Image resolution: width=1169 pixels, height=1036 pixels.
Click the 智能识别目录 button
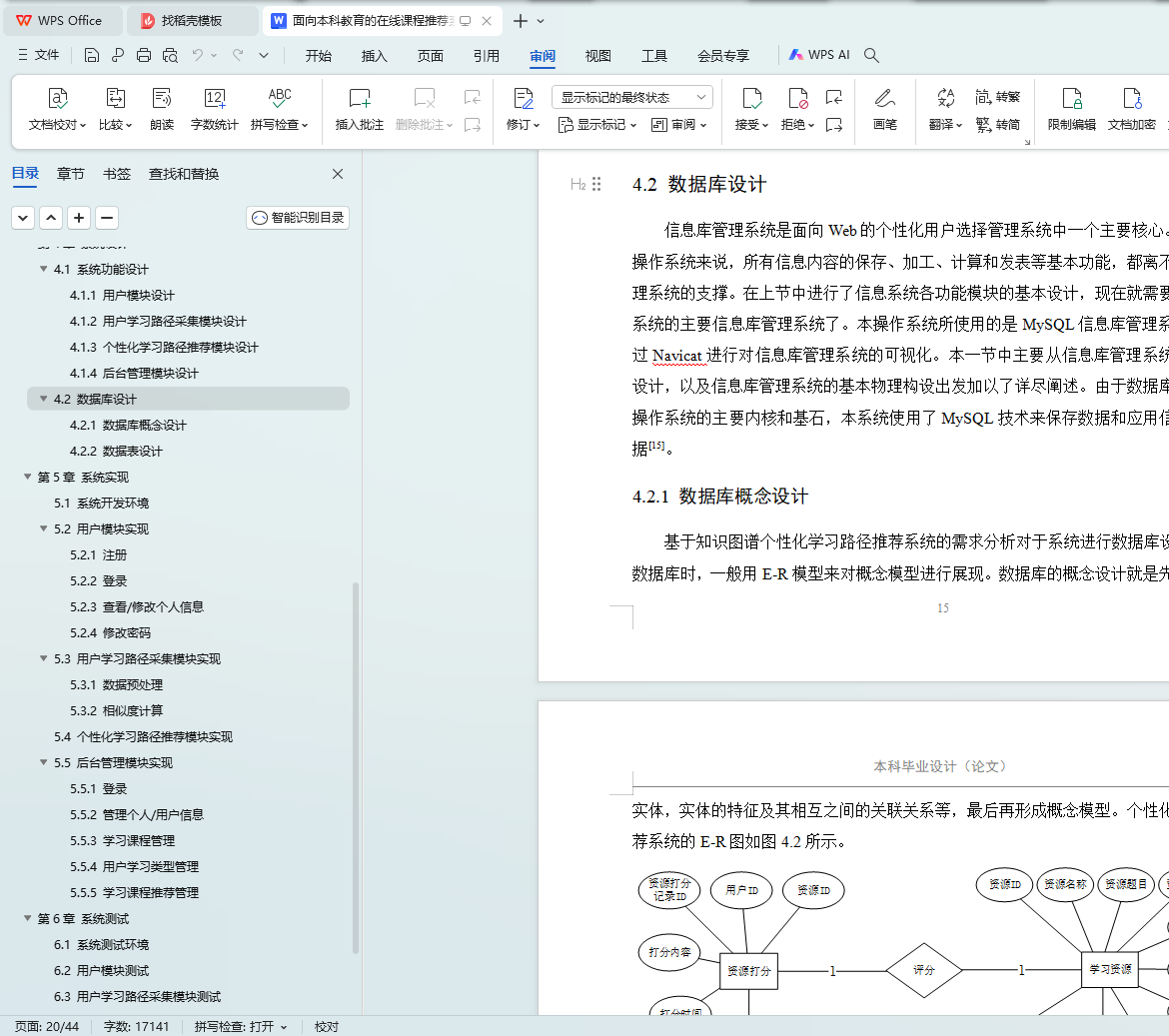[x=298, y=218]
